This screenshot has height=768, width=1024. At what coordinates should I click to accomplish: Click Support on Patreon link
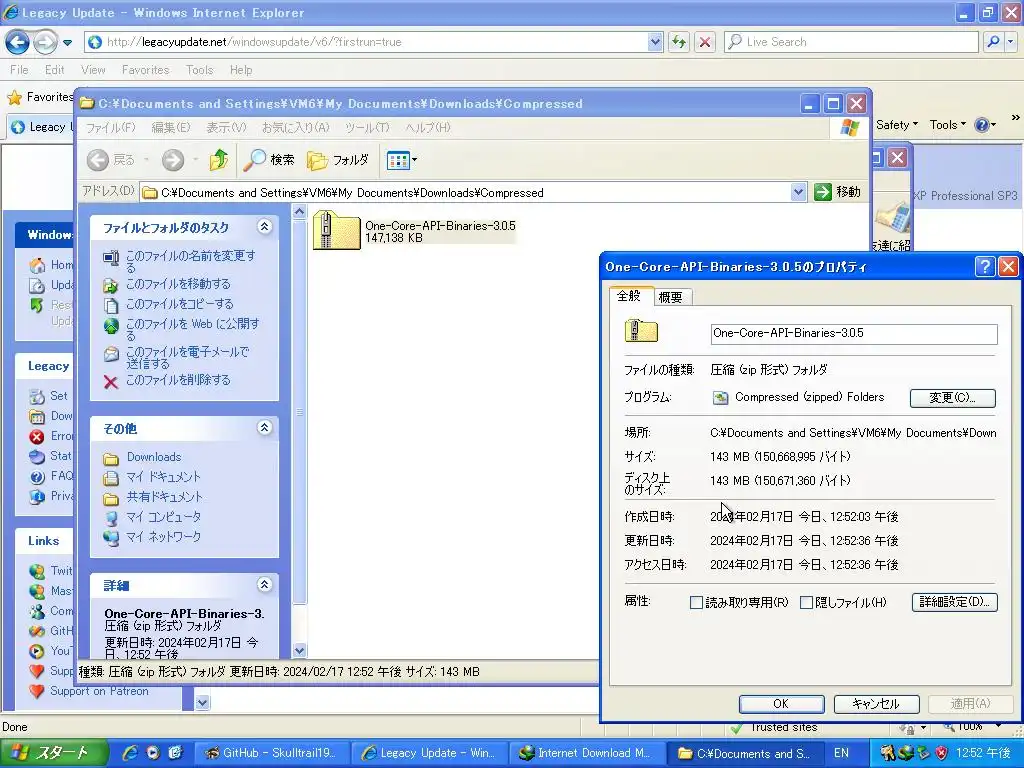(99, 691)
